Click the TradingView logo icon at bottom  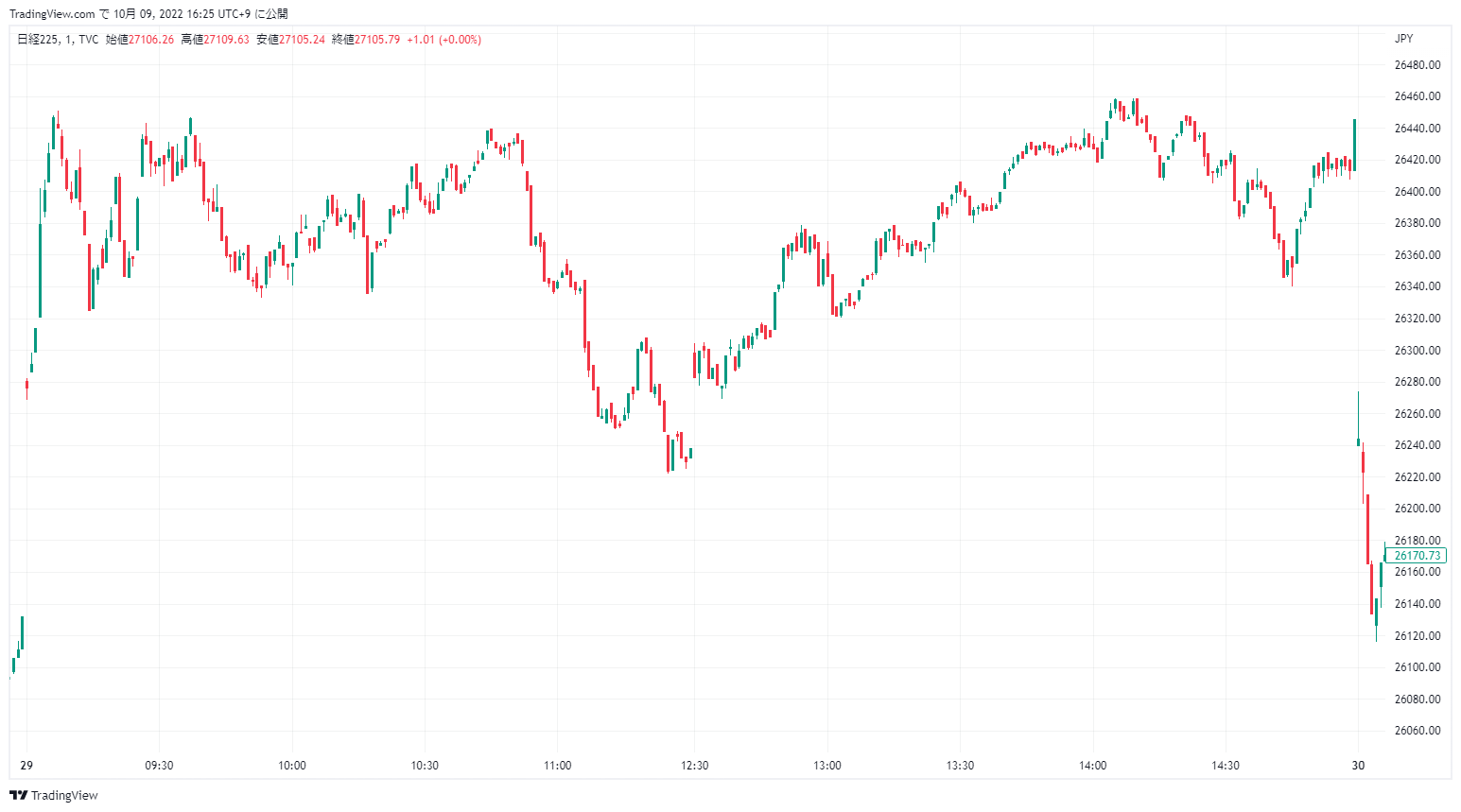point(18,796)
